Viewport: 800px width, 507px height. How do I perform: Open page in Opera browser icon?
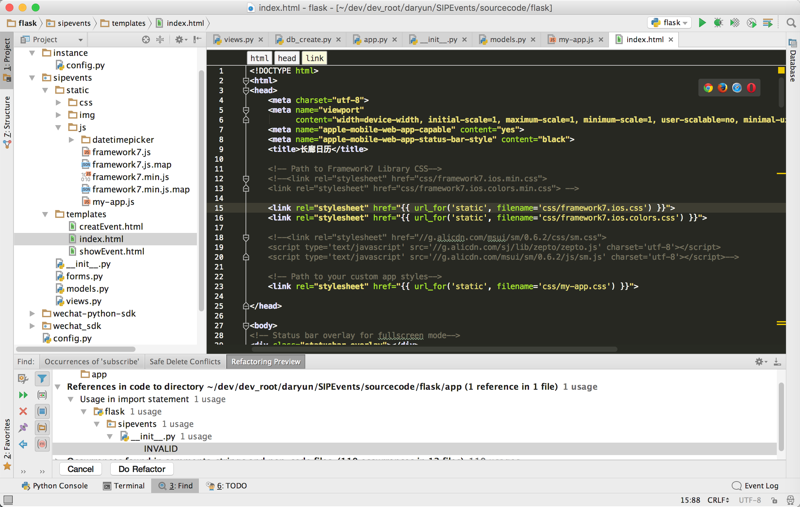tap(751, 88)
